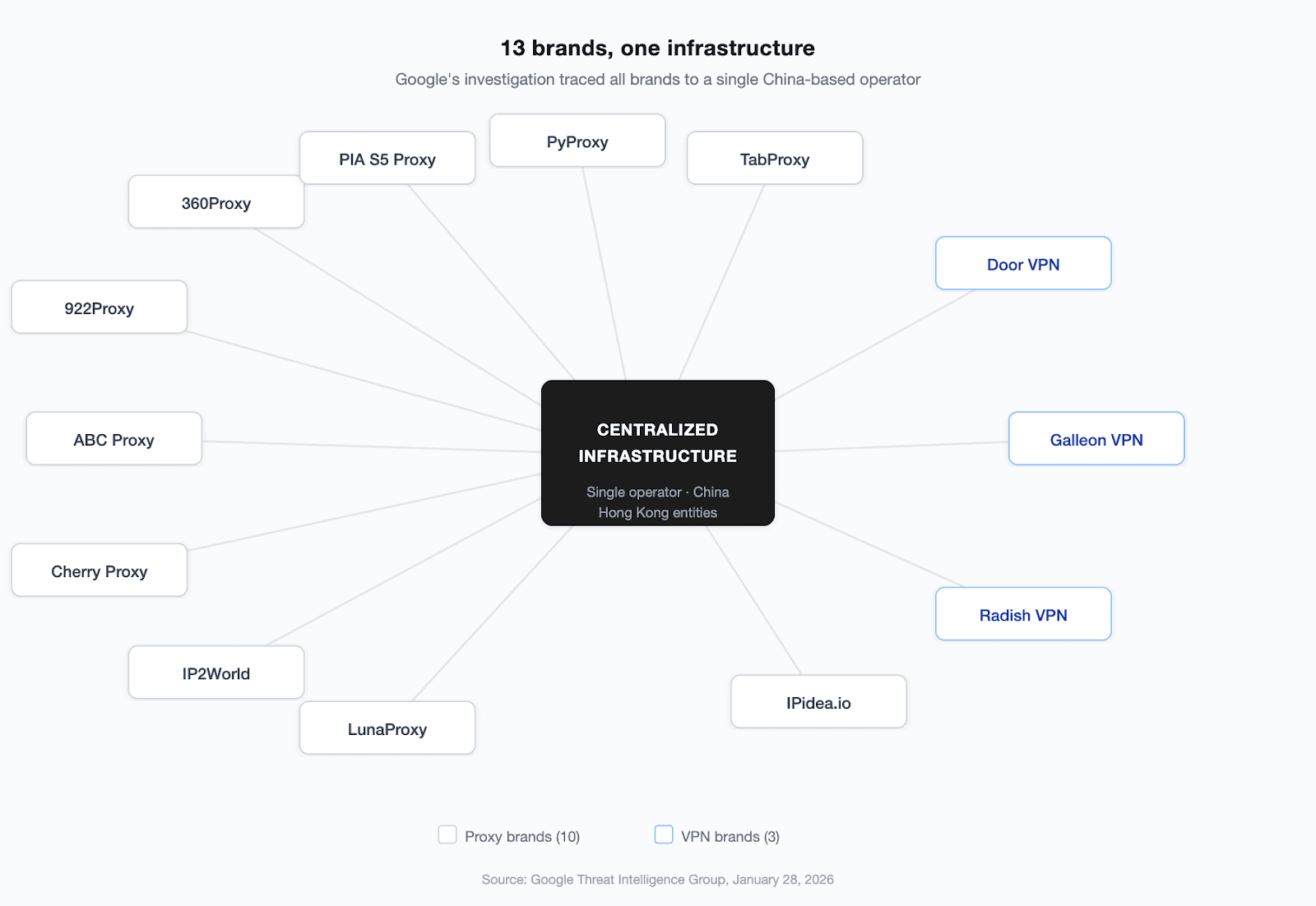
Task: Click the LunaProxy node
Action: 387,728
